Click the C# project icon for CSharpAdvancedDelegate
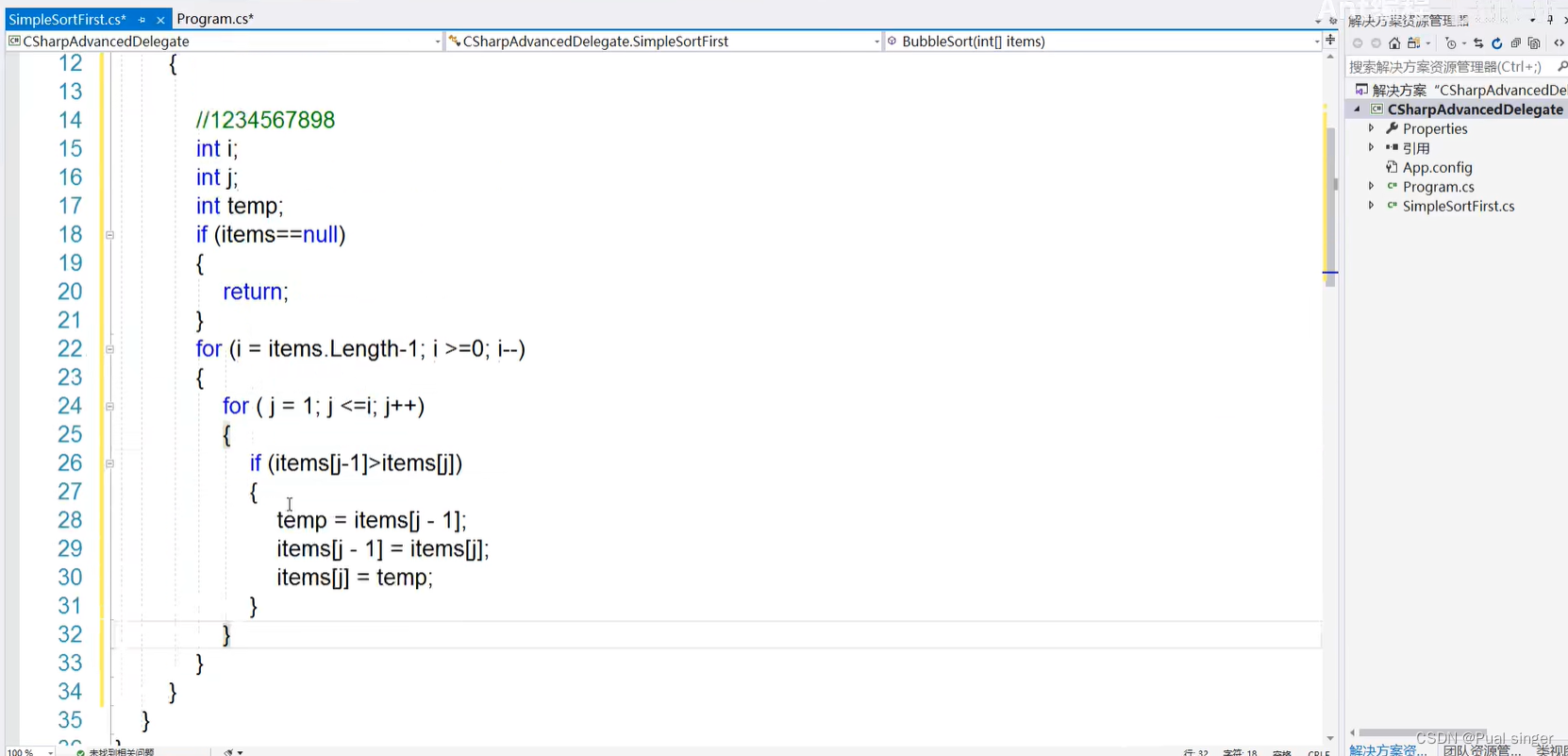Viewport: 1568px width, 756px height. click(1376, 109)
